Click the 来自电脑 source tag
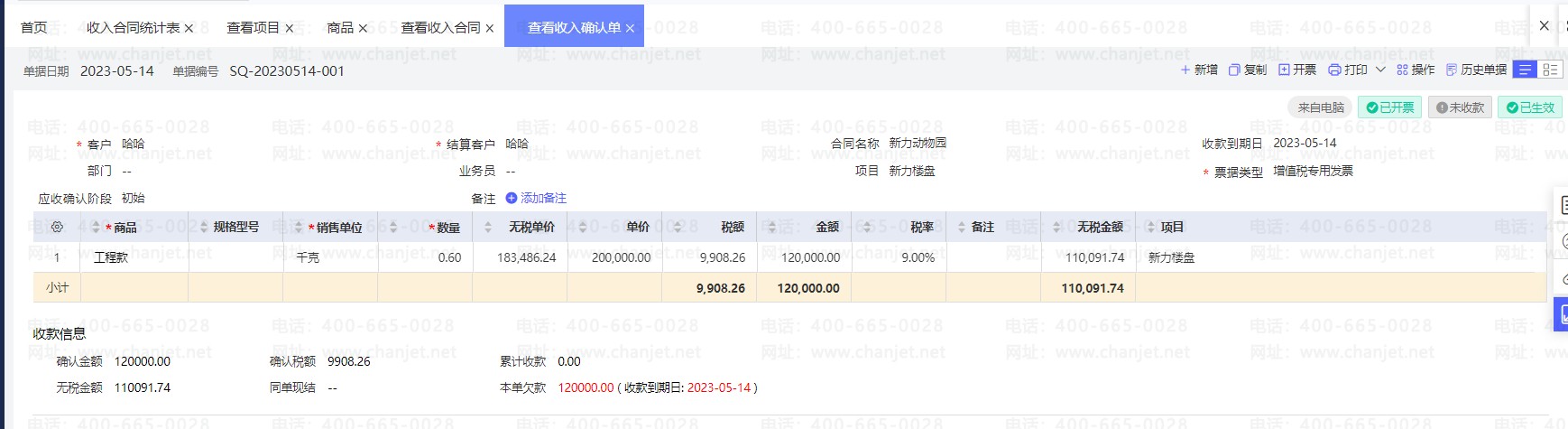The height and width of the screenshot is (429, 1568). 1321,107
